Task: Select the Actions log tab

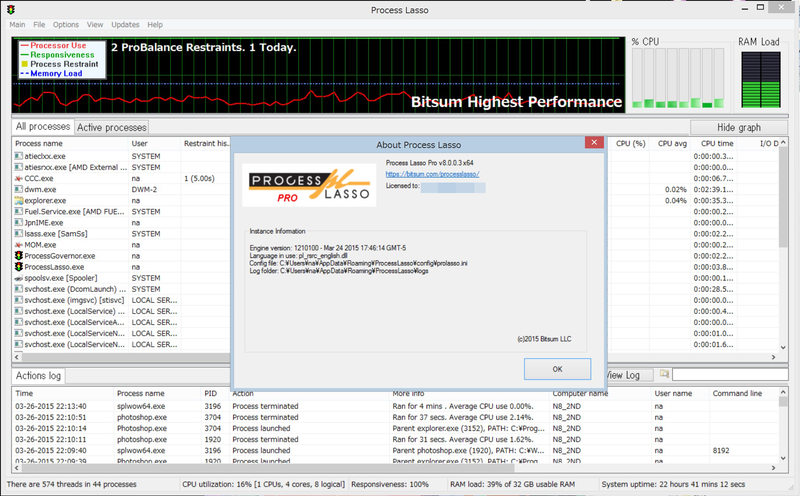Action: [x=38, y=376]
